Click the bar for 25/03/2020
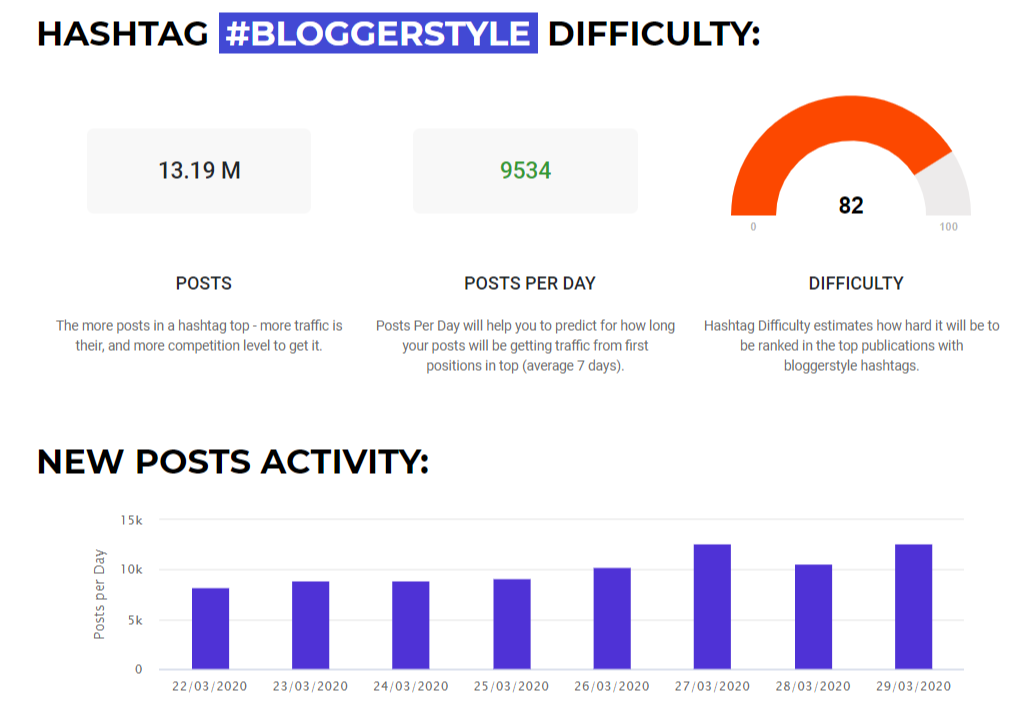Viewport: 1023px width, 711px height. click(x=512, y=624)
